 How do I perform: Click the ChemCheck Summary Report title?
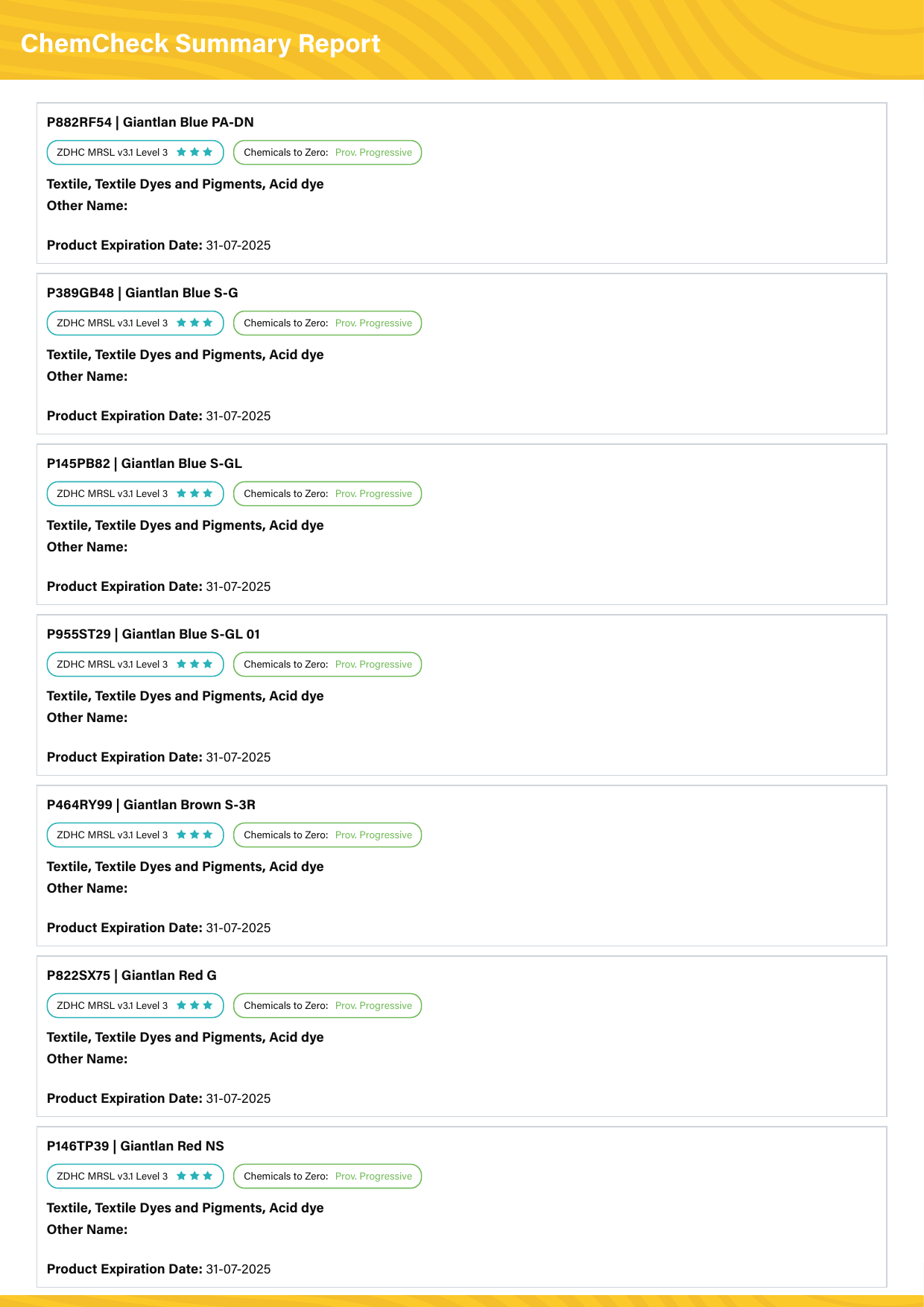coord(200,43)
